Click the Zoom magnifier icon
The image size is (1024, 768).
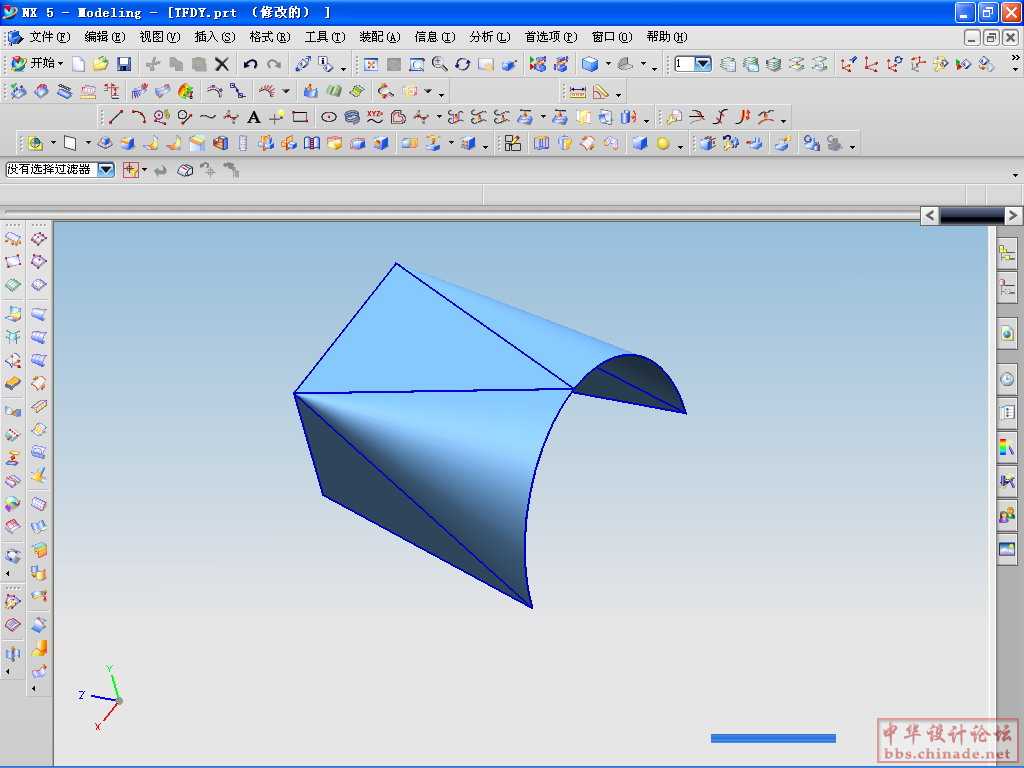(439, 64)
